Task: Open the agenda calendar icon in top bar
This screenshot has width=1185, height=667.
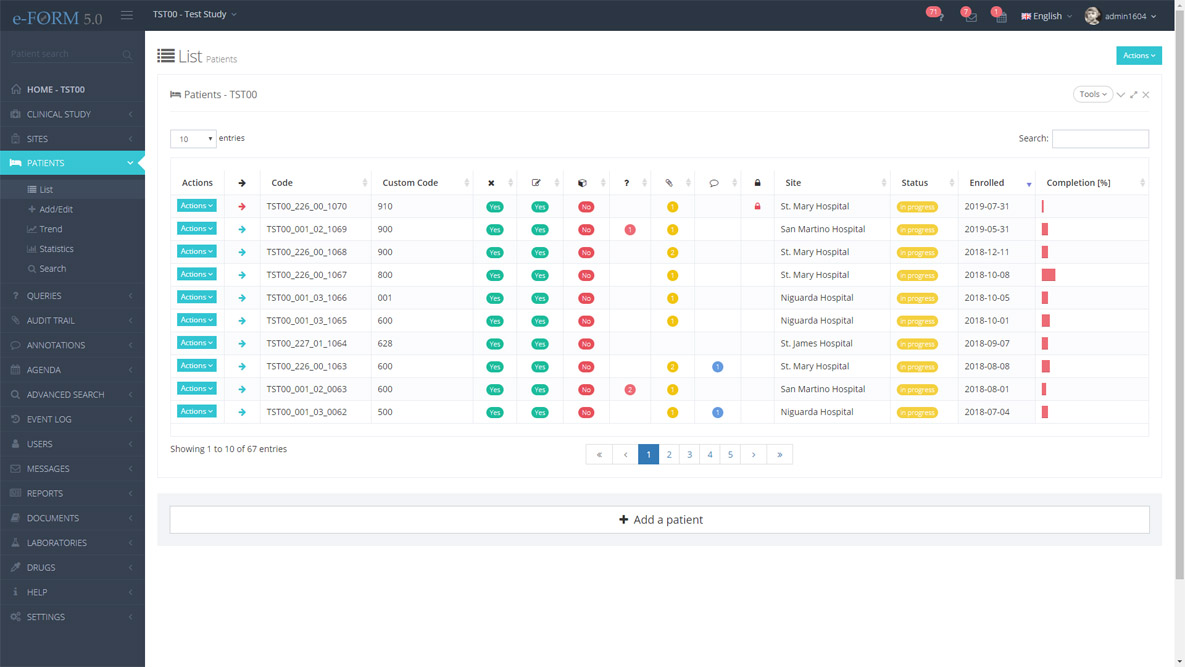Action: click(1000, 17)
